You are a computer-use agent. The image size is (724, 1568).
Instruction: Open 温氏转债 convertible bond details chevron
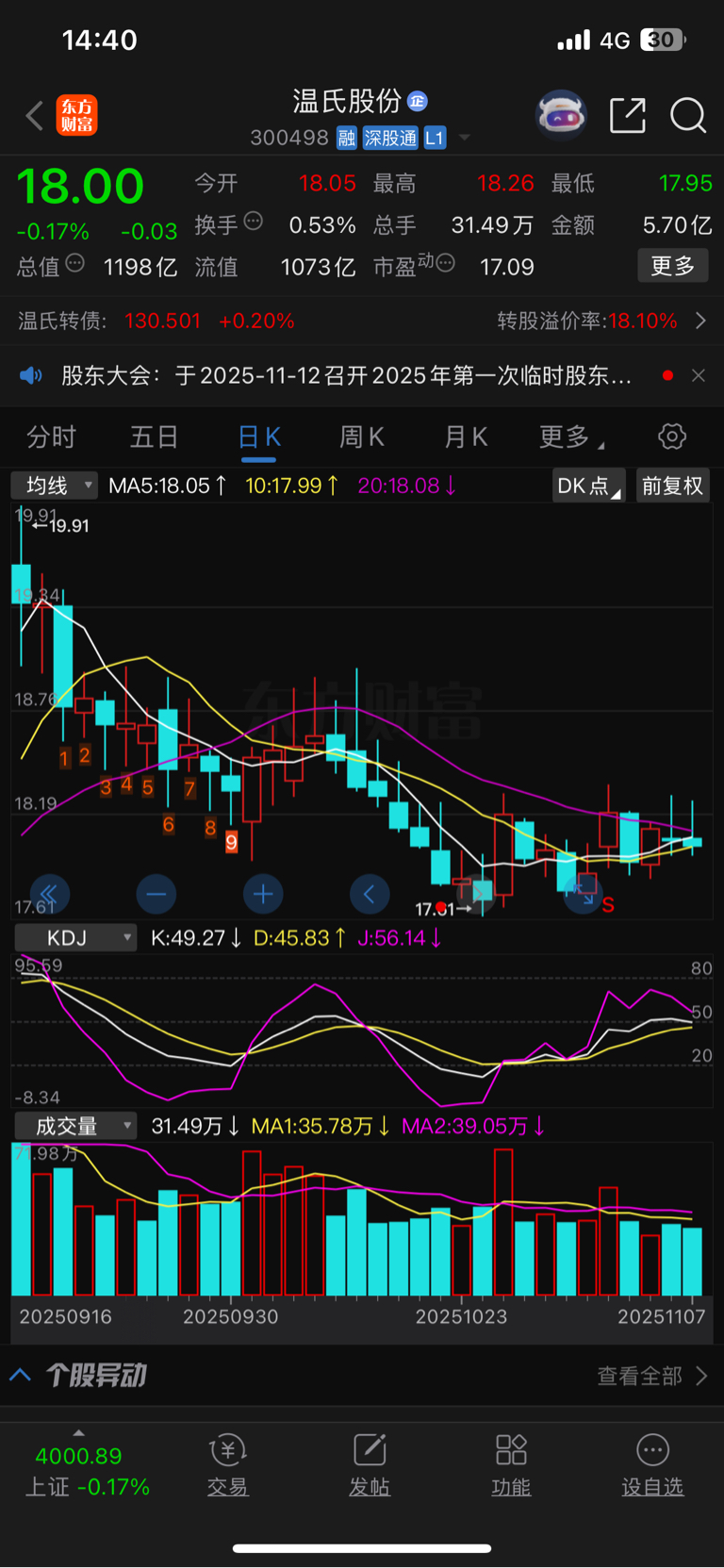[700, 321]
